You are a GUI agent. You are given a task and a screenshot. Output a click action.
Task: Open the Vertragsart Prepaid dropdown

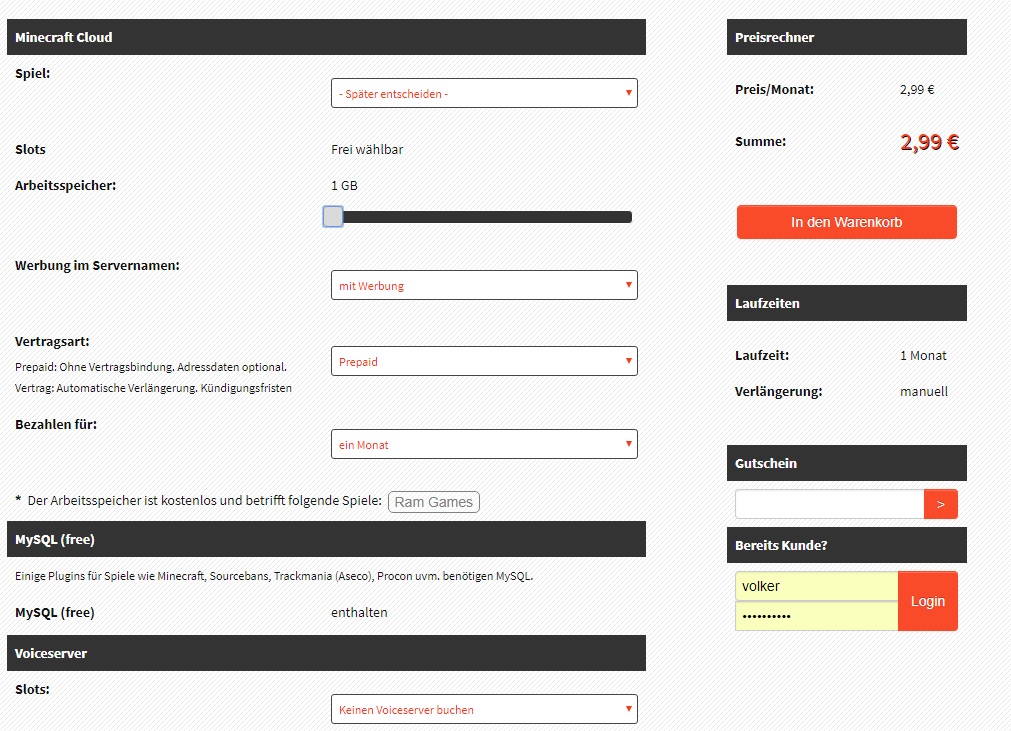click(484, 361)
